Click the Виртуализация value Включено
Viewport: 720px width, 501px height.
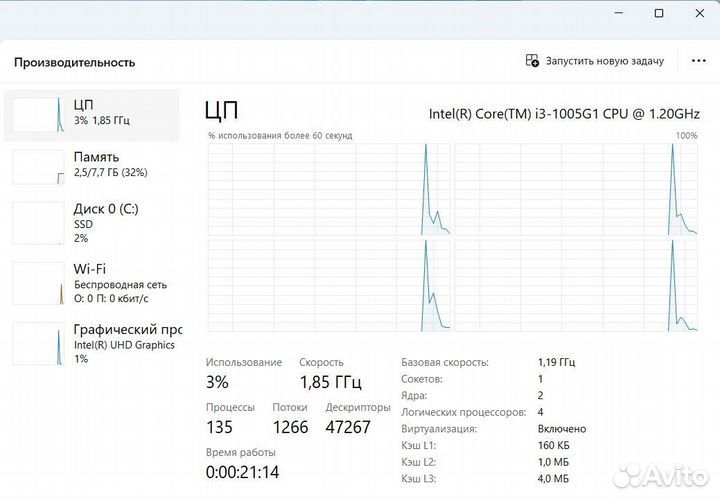(562, 429)
